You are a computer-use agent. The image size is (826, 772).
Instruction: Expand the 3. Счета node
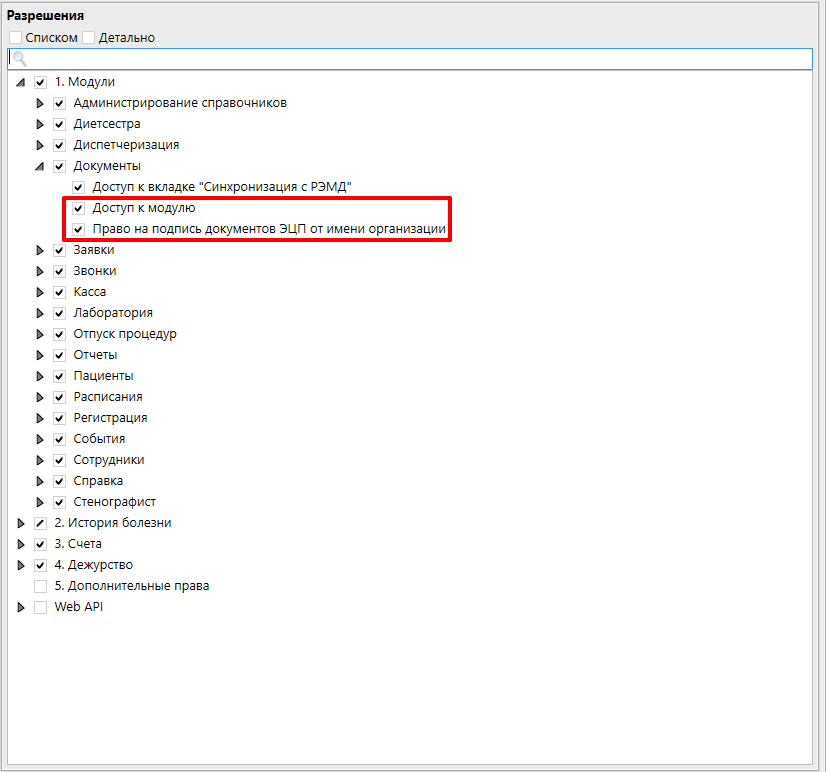(x=21, y=544)
